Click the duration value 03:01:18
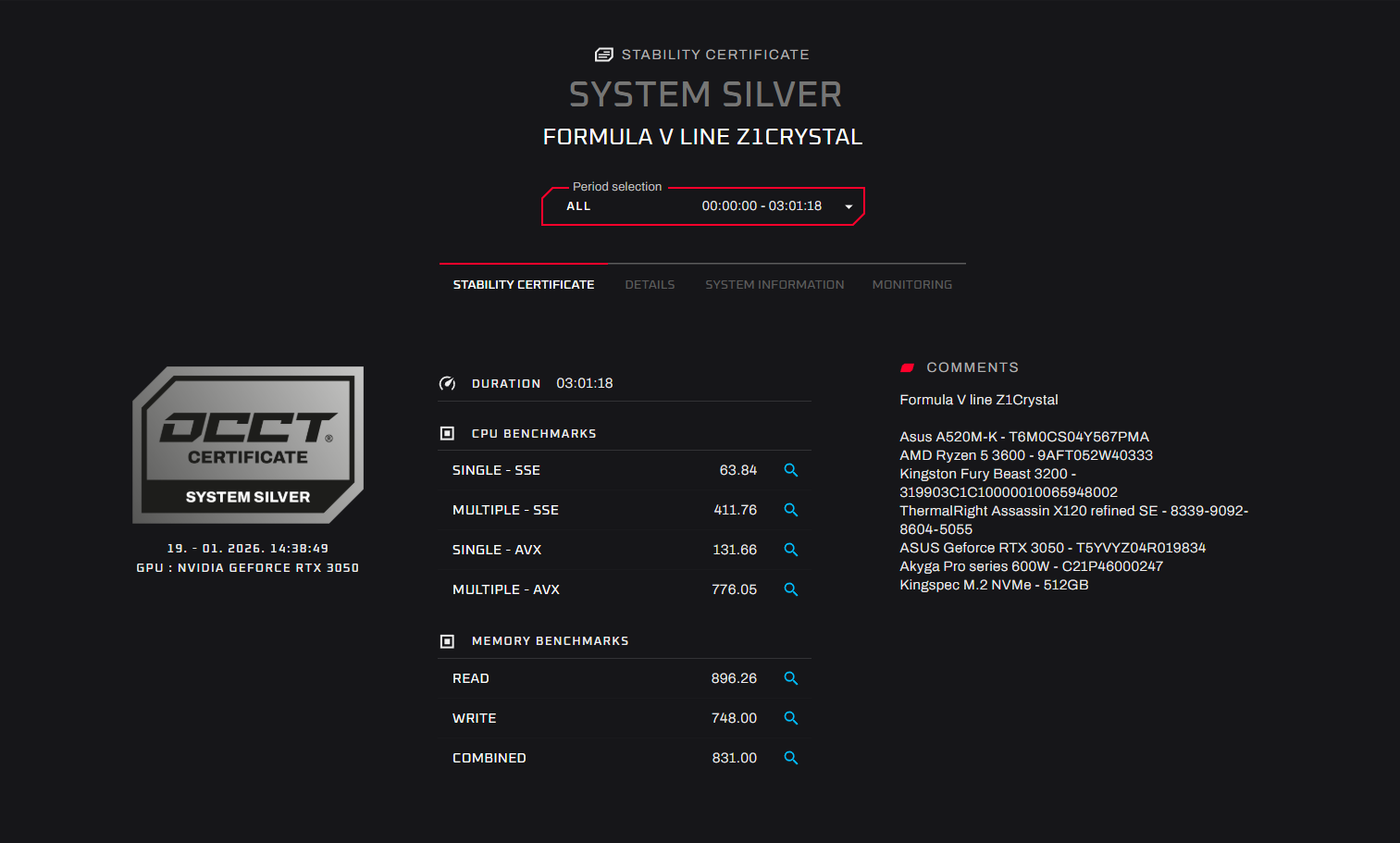Viewport: 1400px width, 843px height. click(585, 383)
